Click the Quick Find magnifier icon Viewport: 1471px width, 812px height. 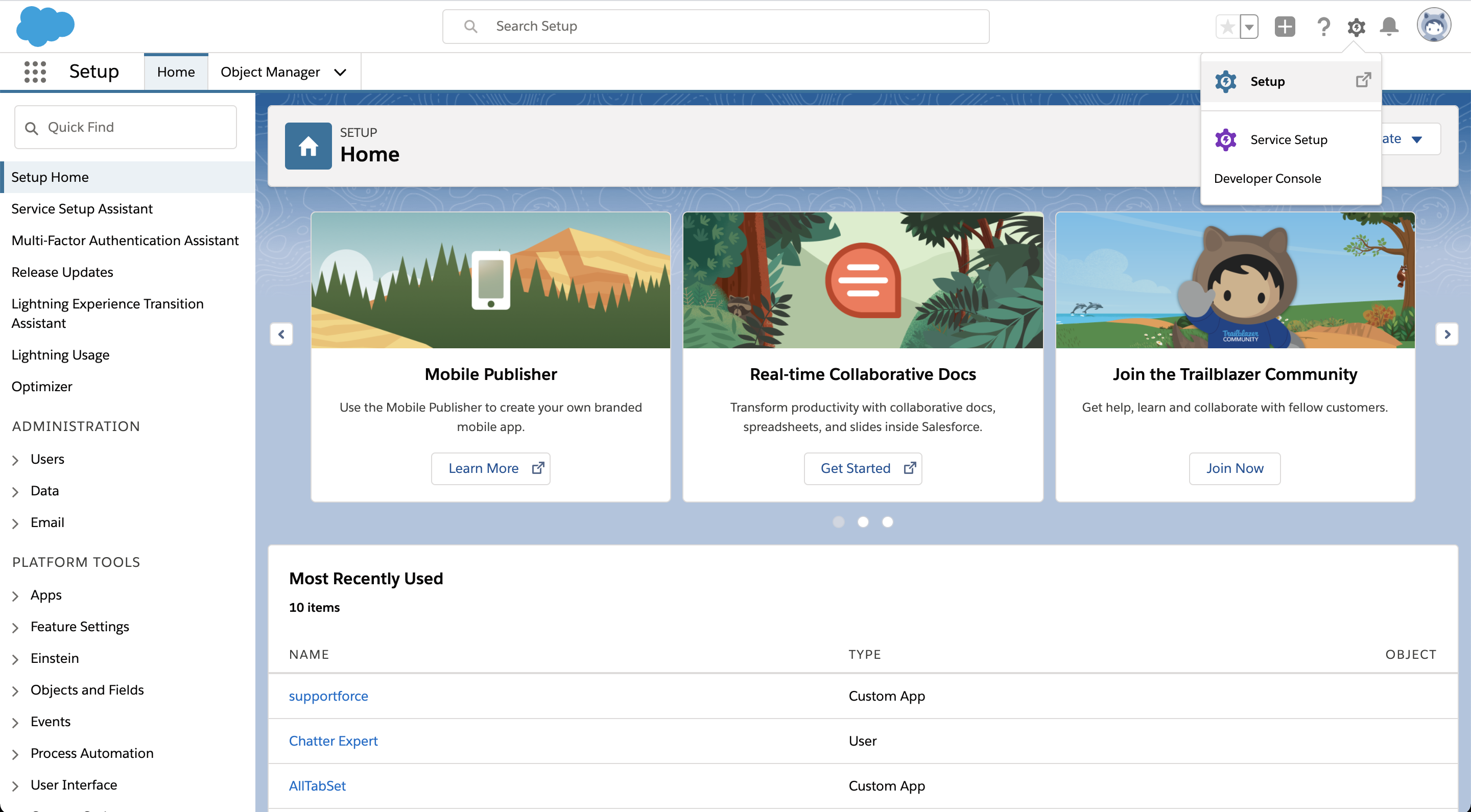click(x=31, y=128)
